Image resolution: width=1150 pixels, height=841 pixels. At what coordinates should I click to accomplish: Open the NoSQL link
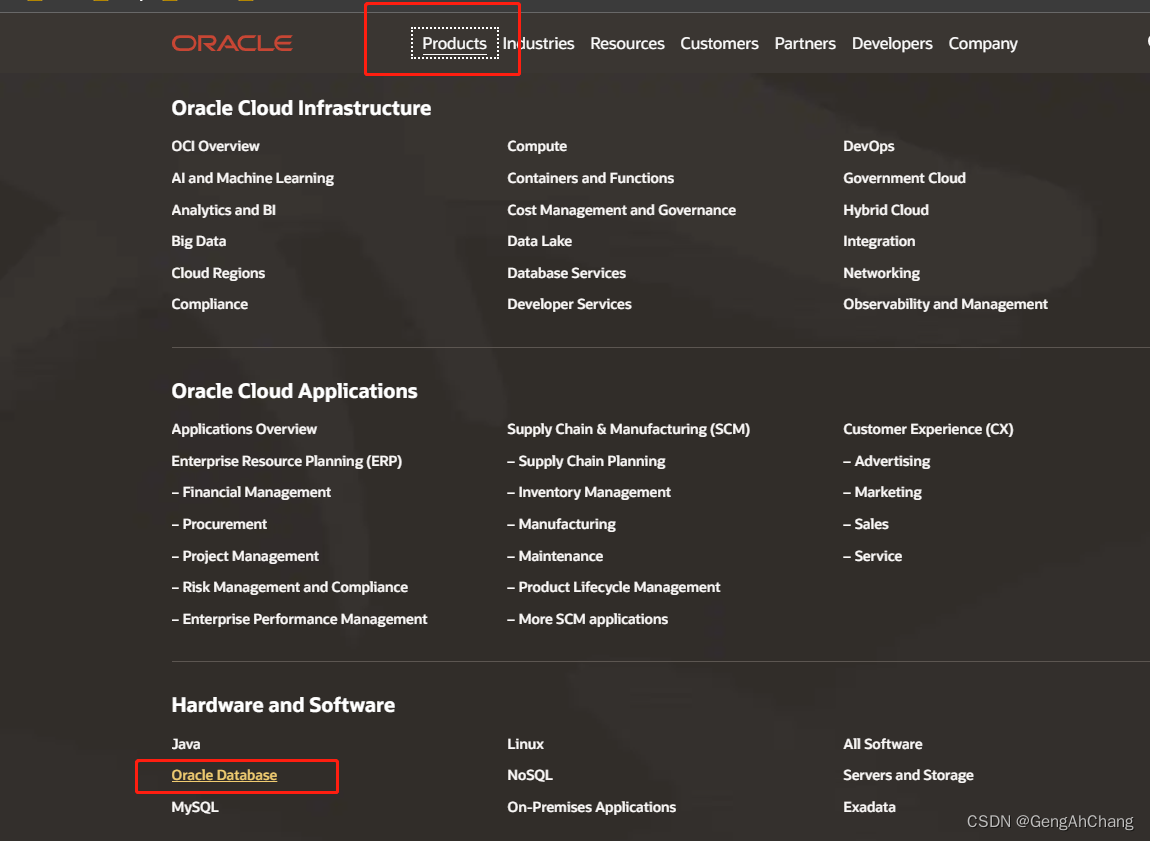coord(530,775)
